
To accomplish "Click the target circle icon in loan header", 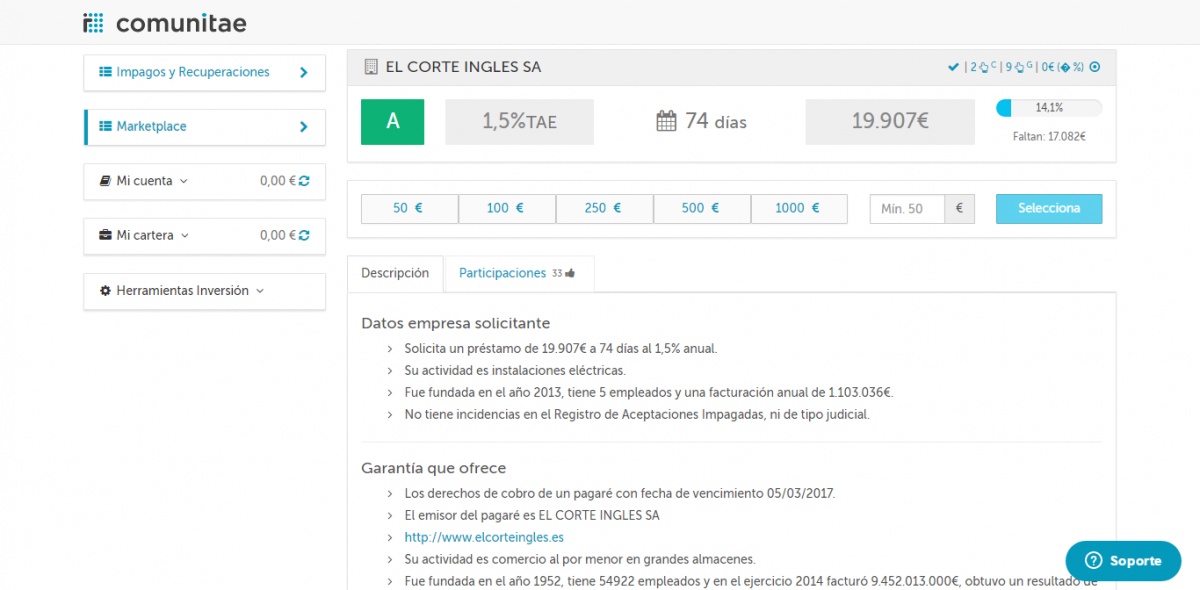I will pos(1094,67).
